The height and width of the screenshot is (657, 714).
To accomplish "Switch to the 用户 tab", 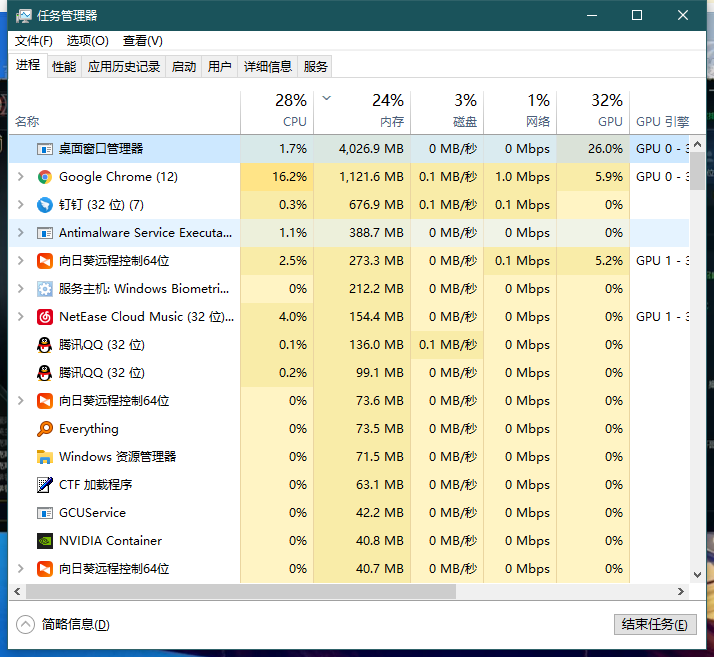I will 219,67.
